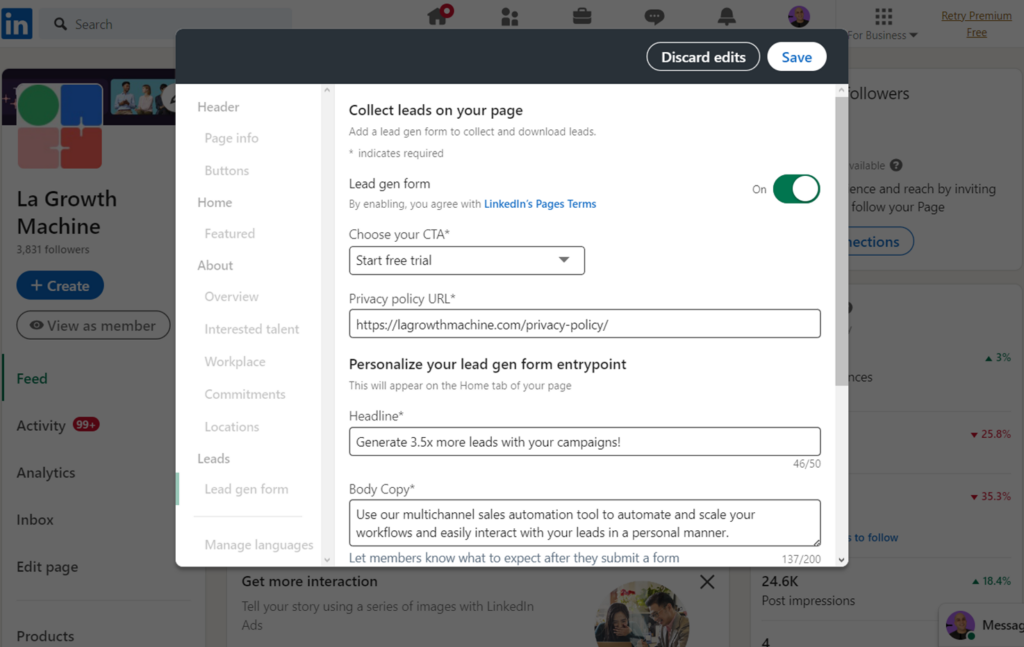1024x647 pixels.
Task: Turn off the Lead gen form toggle
Action: [x=796, y=189]
